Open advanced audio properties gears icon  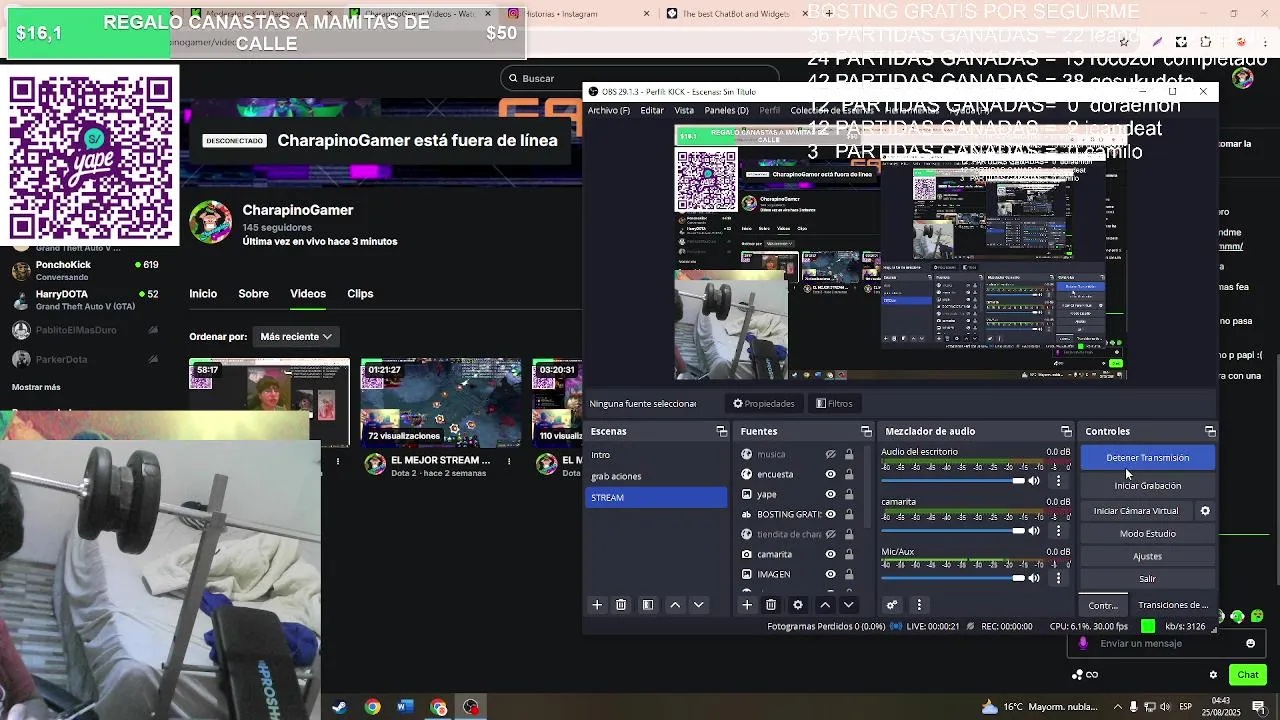892,605
